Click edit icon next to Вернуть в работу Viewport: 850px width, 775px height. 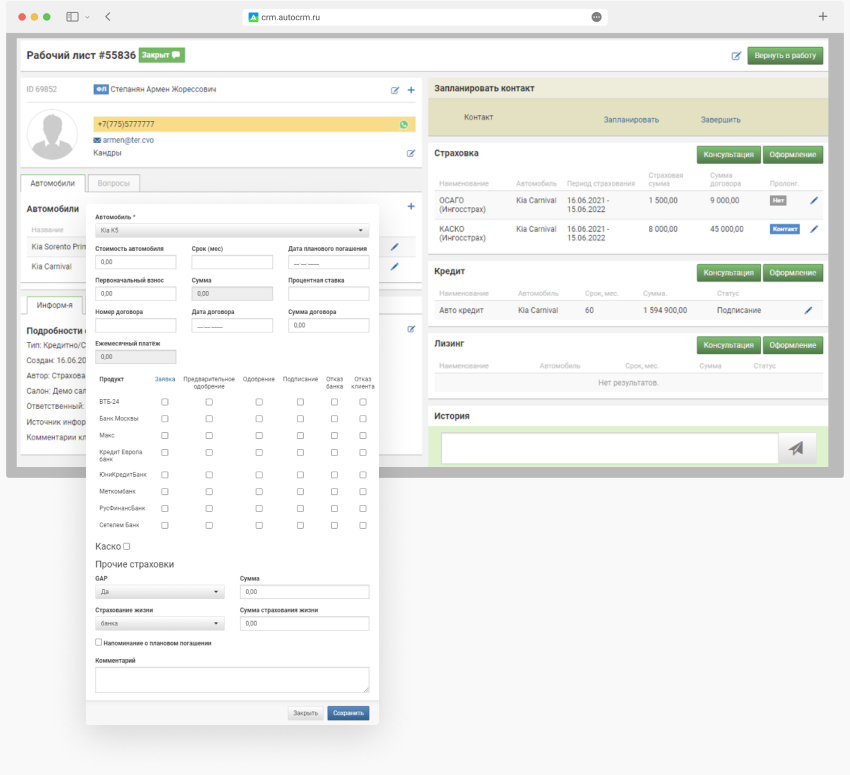736,56
